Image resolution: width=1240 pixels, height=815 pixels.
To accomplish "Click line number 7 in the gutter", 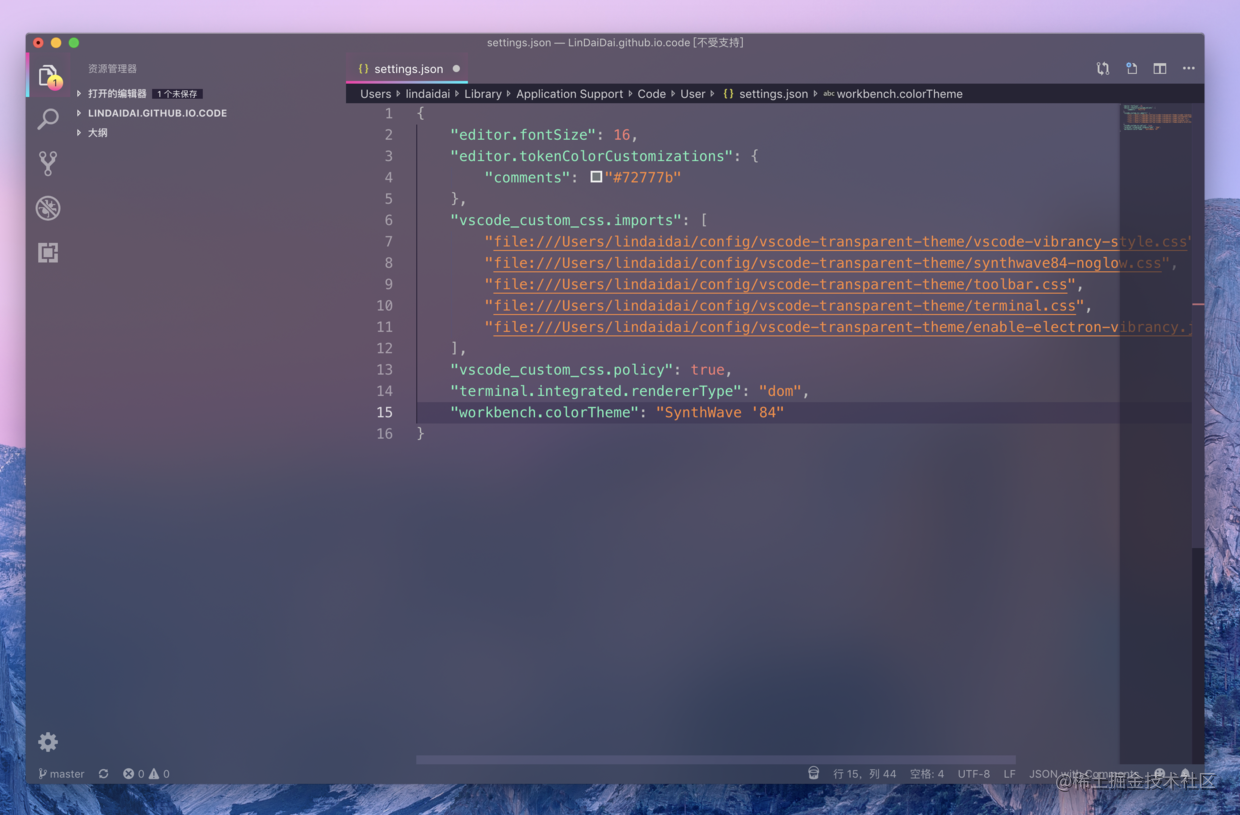I will point(389,242).
